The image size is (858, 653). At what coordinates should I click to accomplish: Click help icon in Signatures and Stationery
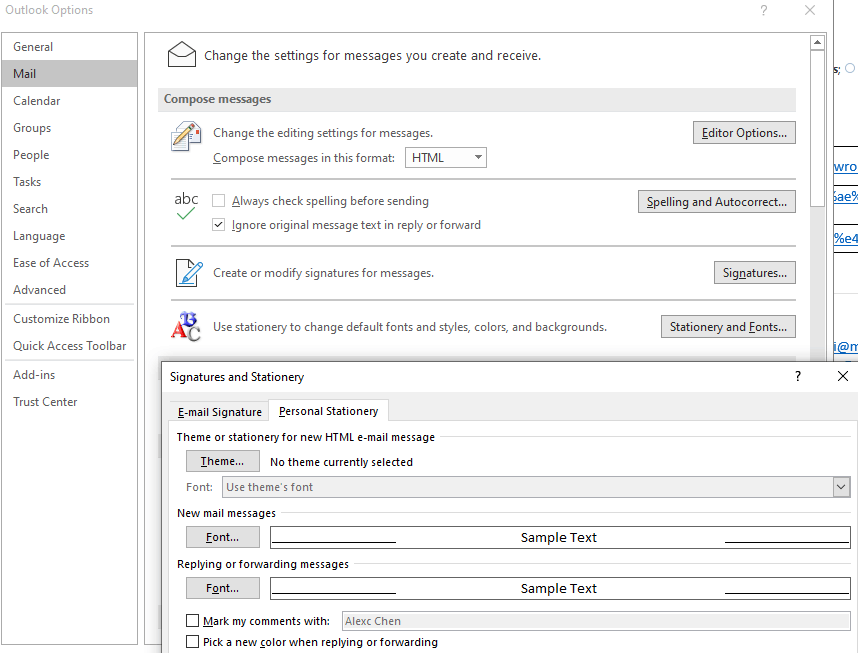(798, 376)
